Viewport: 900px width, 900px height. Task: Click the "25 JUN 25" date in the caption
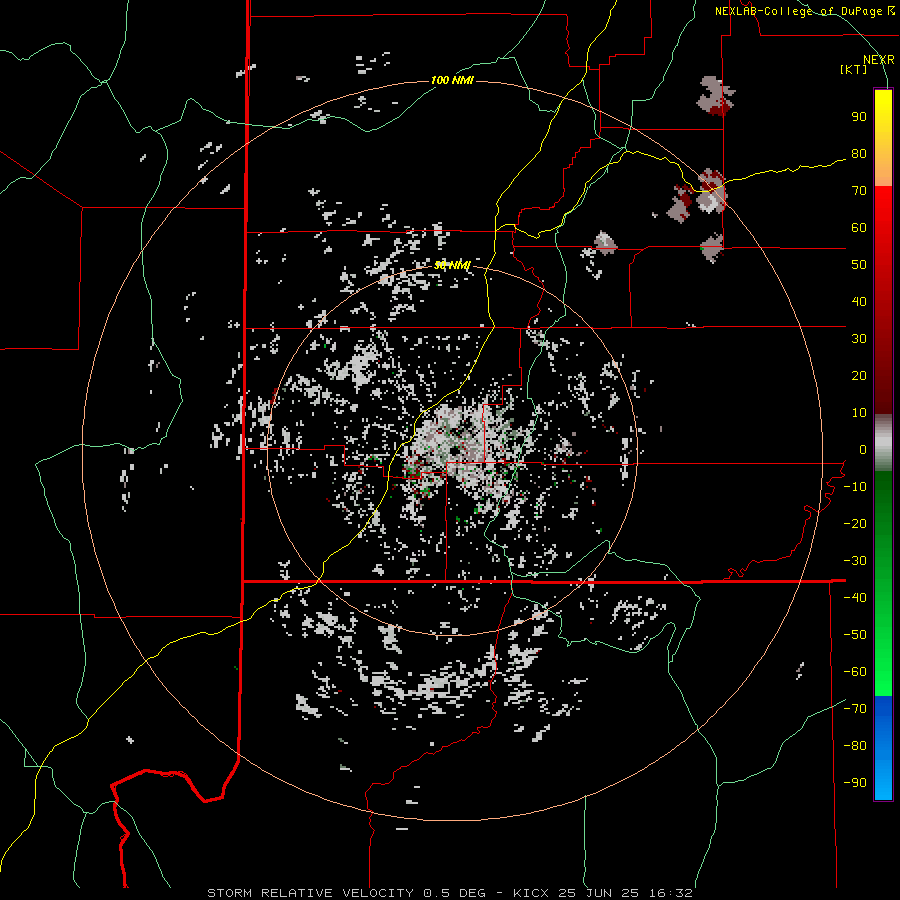[x=599, y=893]
